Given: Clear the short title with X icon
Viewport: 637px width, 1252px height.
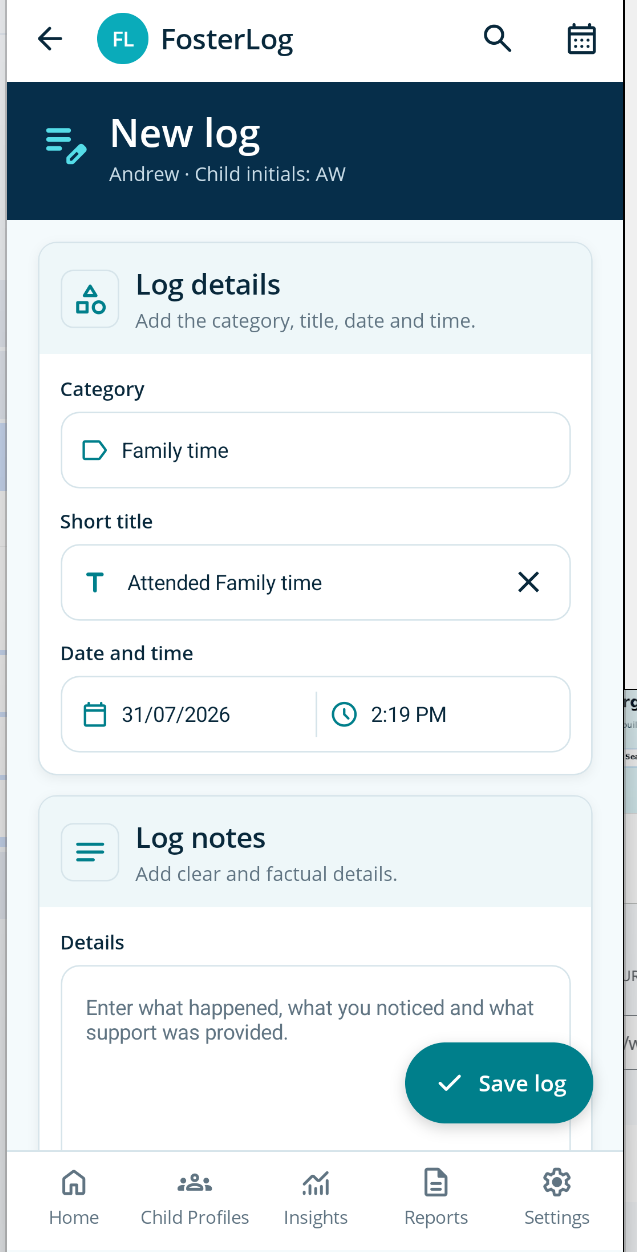Looking at the screenshot, I should point(528,582).
